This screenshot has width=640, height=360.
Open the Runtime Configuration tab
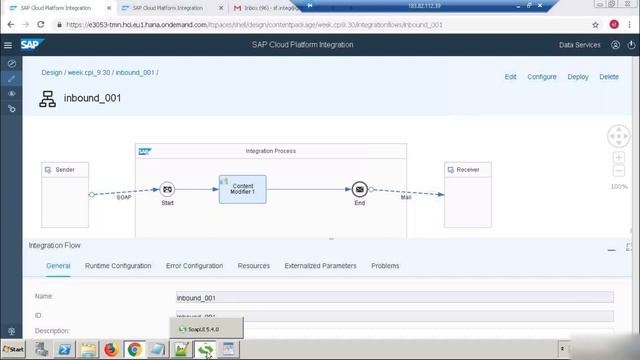(118, 266)
